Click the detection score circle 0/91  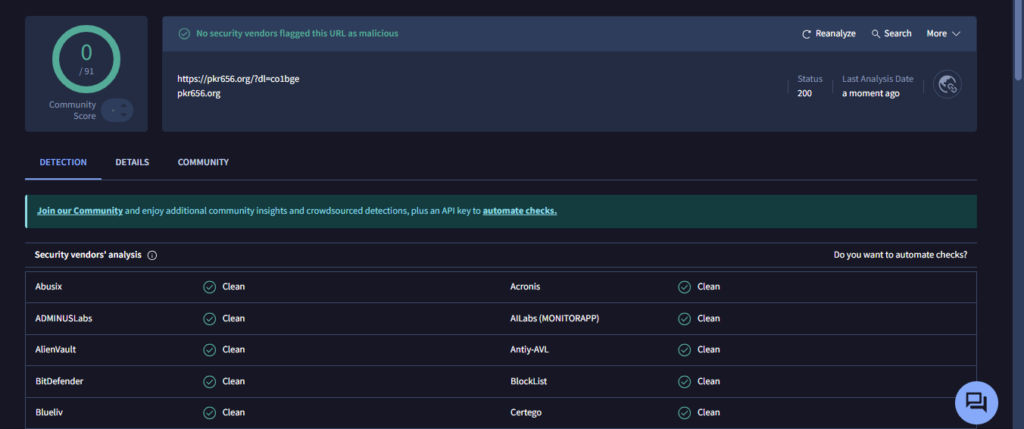86,59
